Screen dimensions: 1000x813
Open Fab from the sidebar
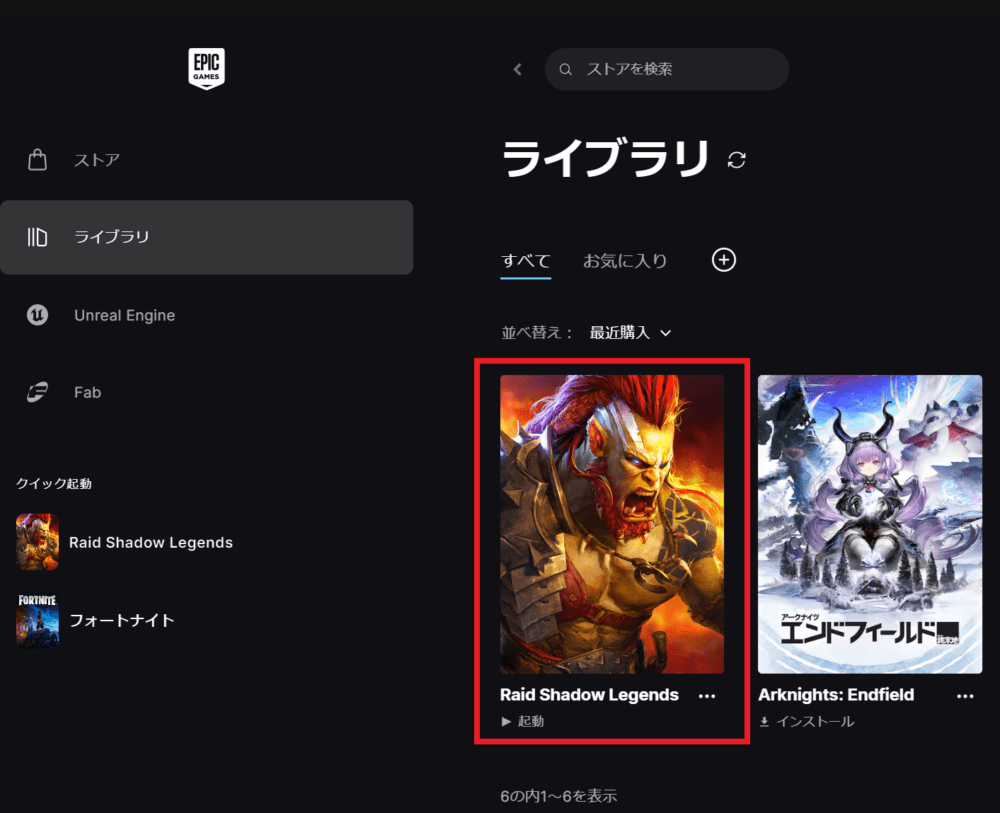click(207, 392)
